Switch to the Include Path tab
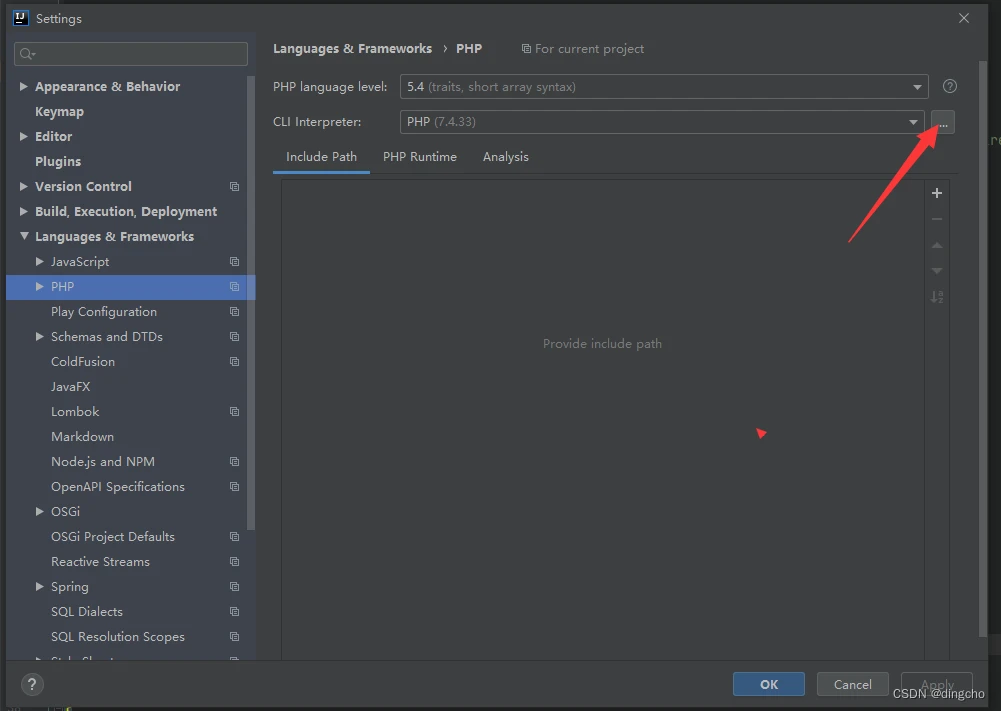The height and width of the screenshot is (711, 1001). (321, 157)
